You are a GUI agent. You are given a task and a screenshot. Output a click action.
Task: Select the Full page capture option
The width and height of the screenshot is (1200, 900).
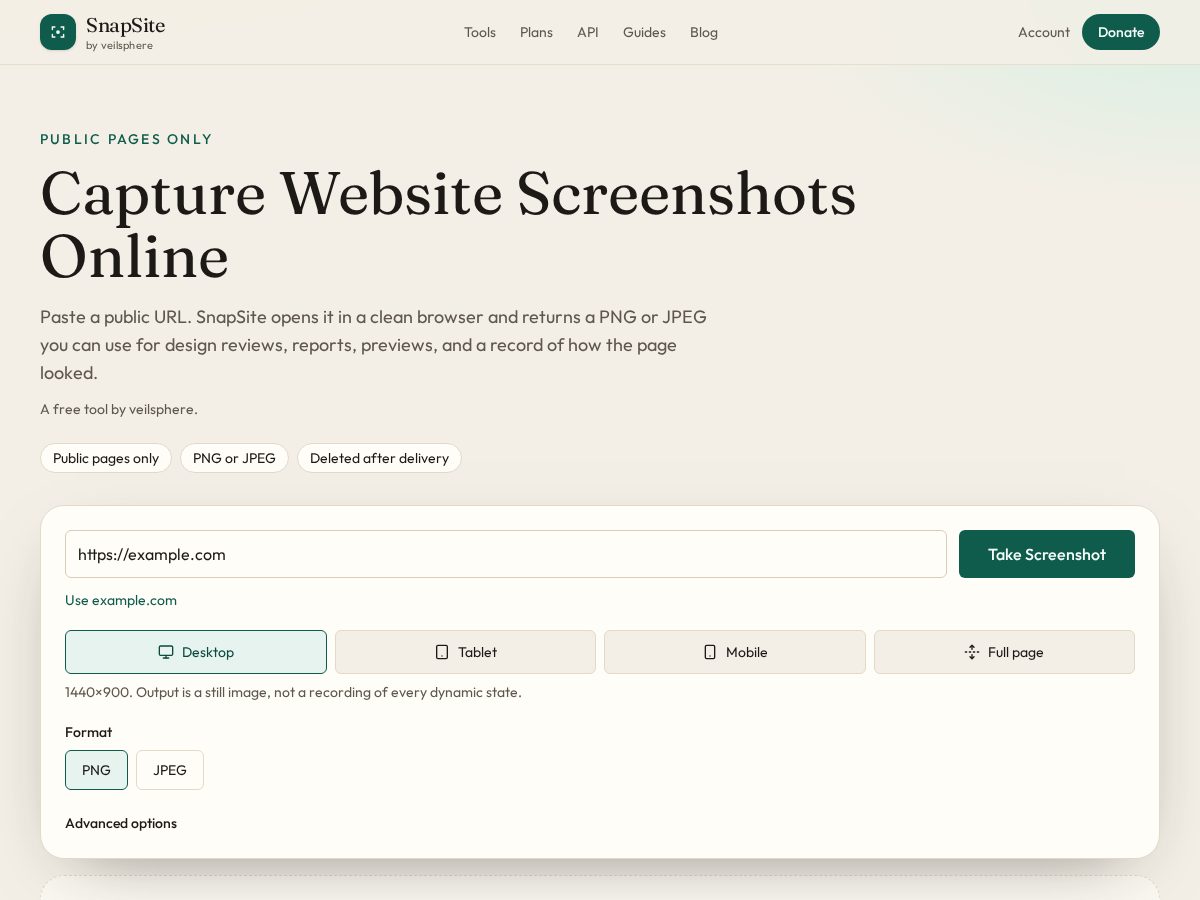click(1004, 652)
